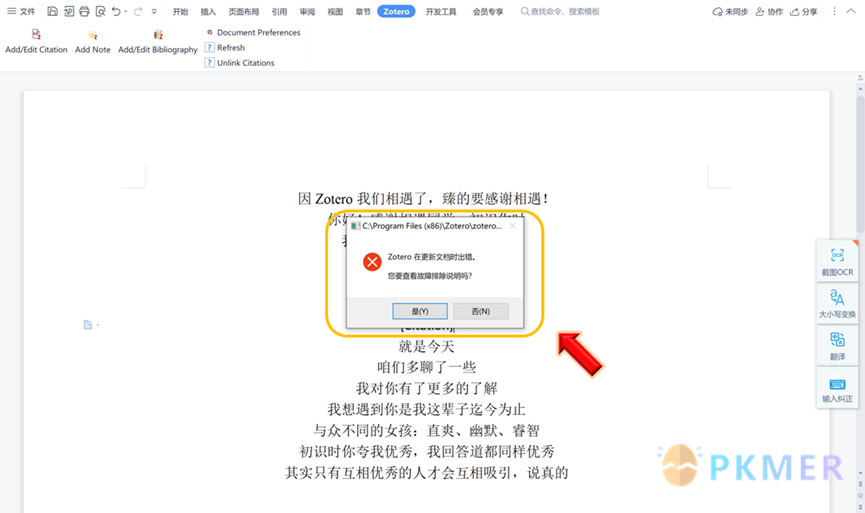865x513 pixels.
Task: Click the 输入纠正 sidebar tool
Action: [x=837, y=389]
